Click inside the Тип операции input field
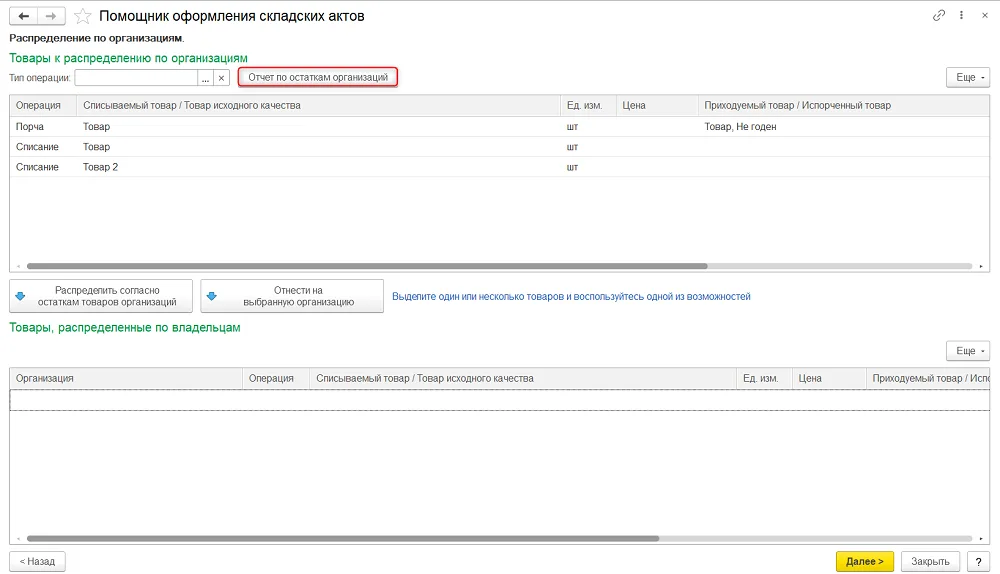Viewport: 1000px width, 574px height. coord(136,78)
